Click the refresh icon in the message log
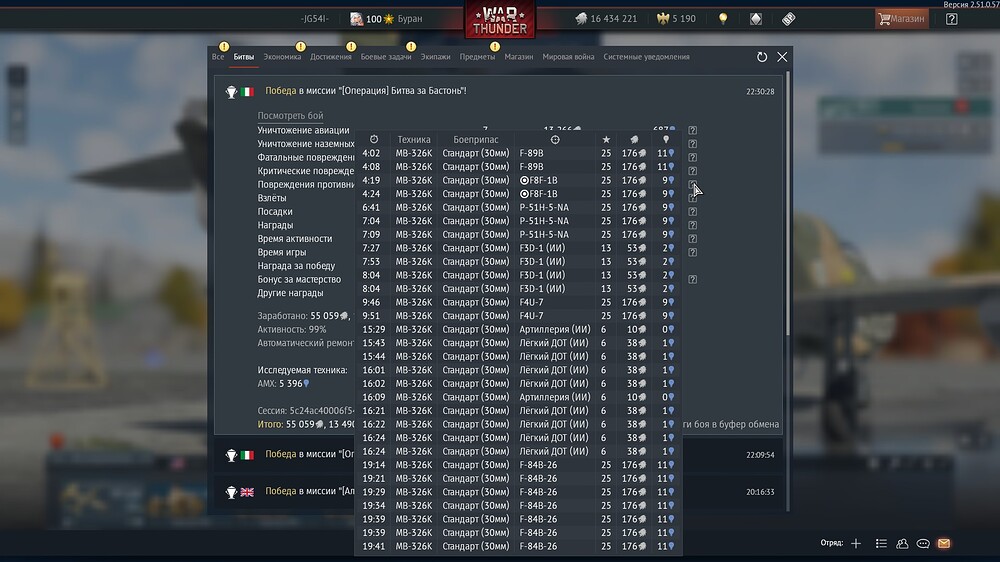The image size is (1000, 562). (762, 58)
